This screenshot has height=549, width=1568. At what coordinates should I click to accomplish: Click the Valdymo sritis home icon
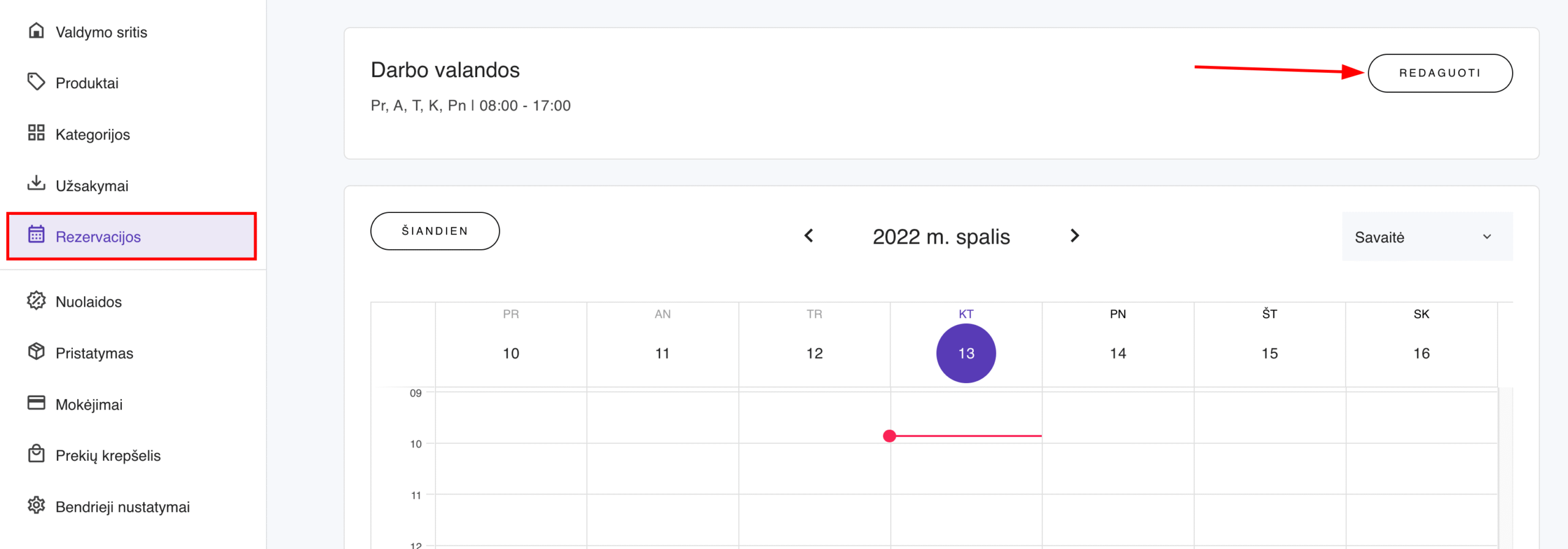click(x=36, y=31)
